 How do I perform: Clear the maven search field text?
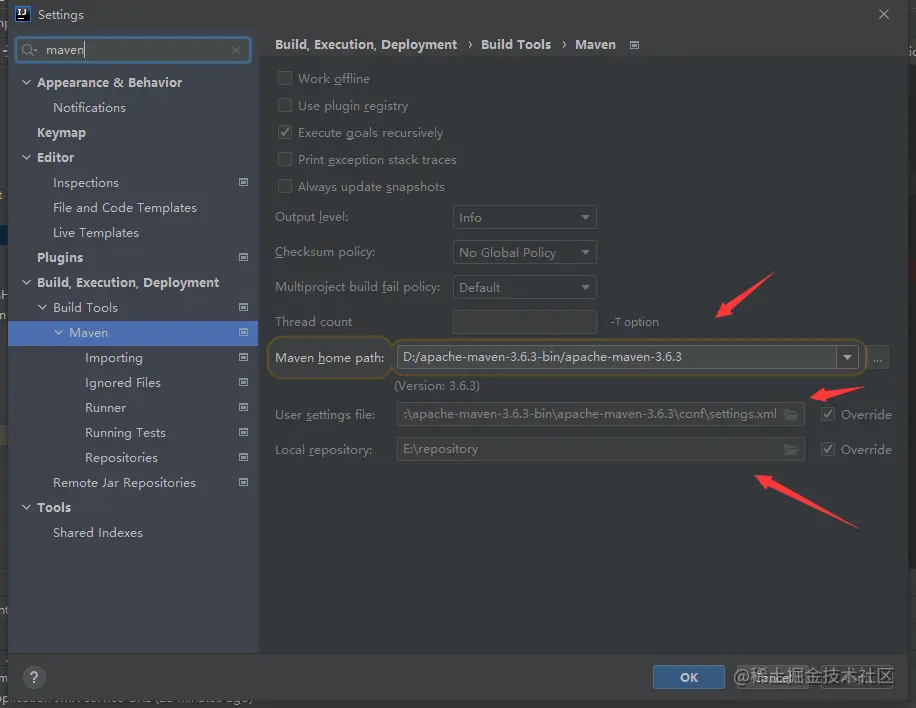pyautogui.click(x=236, y=50)
